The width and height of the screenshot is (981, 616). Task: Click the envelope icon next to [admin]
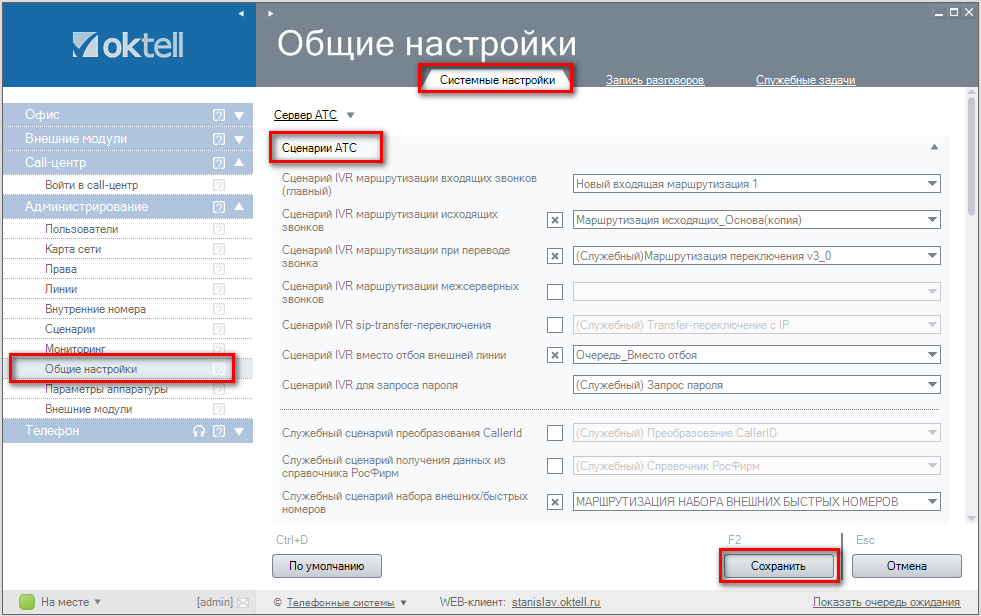pos(242,602)
